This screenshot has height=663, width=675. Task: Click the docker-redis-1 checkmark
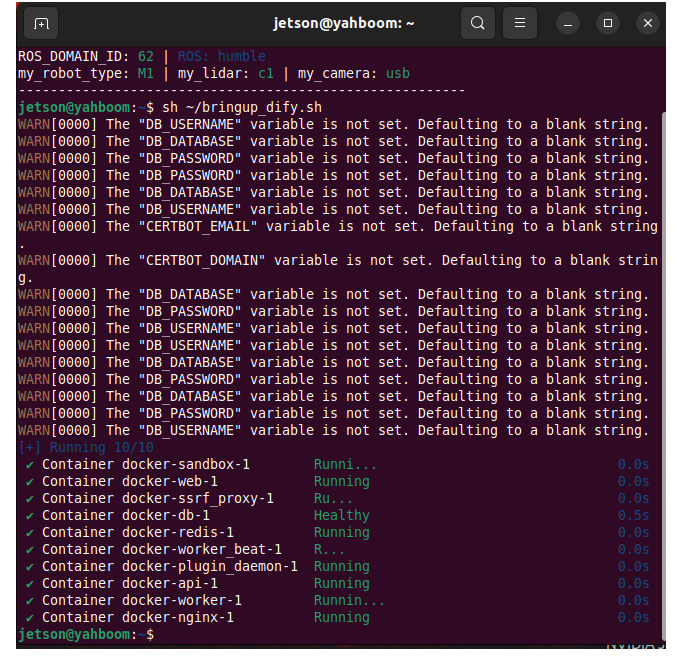(x=29, y=533)
